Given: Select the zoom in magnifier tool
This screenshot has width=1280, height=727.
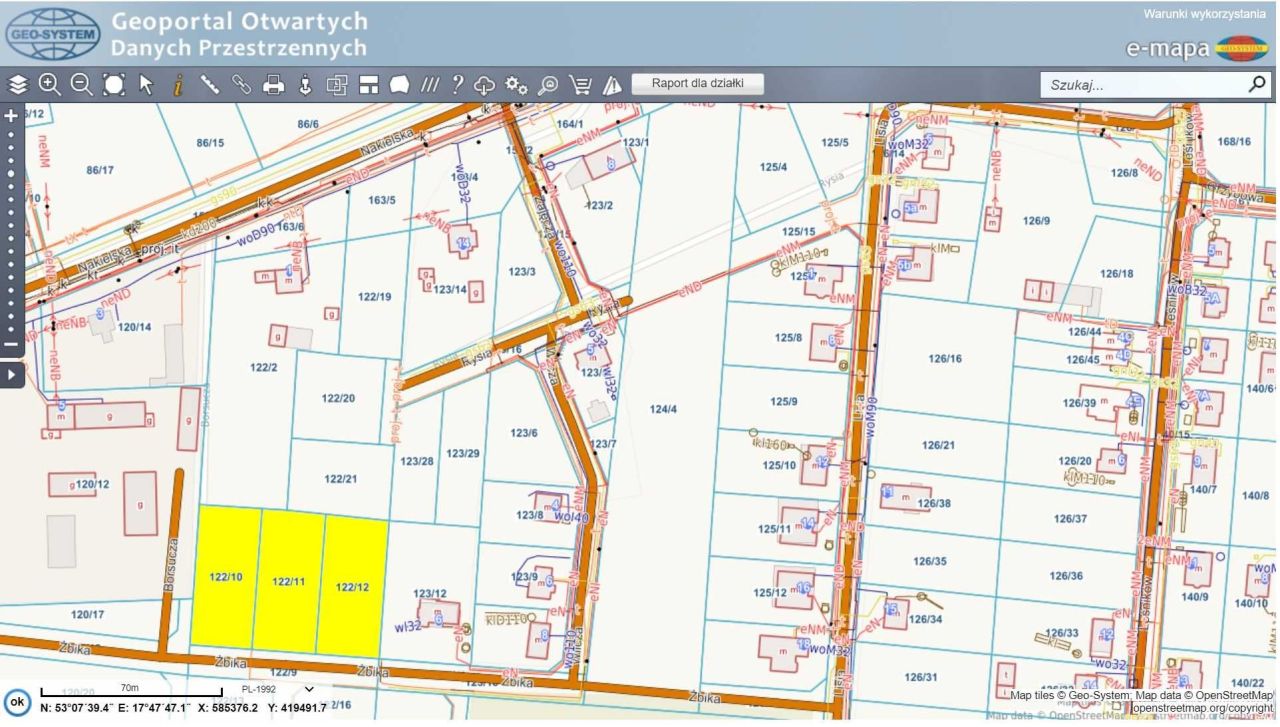Looking at the screenshot, I should [x=49, y=85].
